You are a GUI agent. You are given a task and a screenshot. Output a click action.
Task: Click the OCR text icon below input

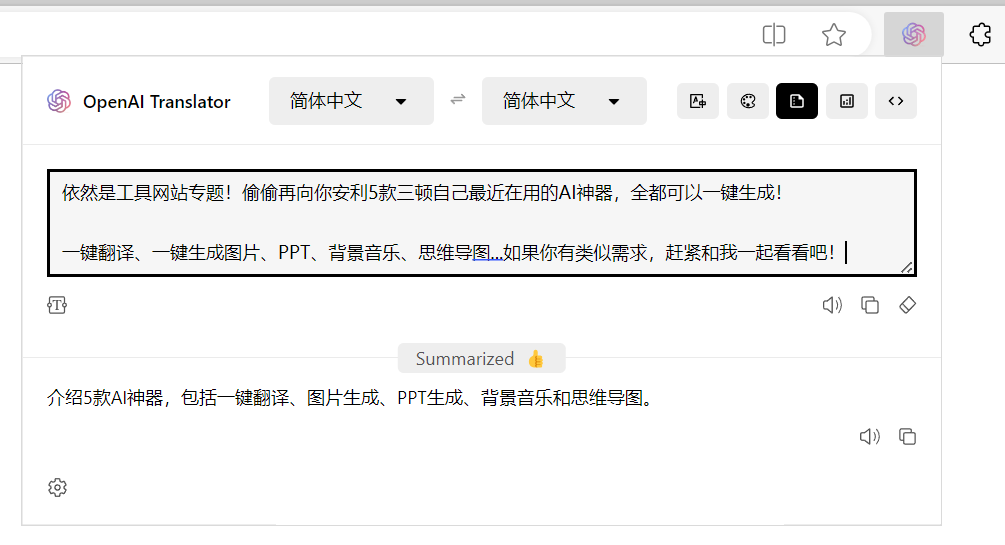point(57,305)
